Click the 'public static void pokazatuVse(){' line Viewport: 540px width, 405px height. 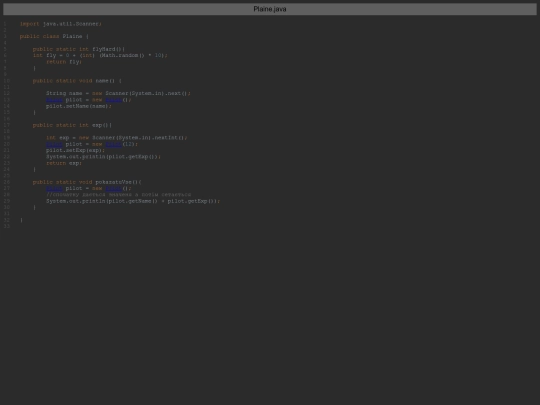coord(87,182)
